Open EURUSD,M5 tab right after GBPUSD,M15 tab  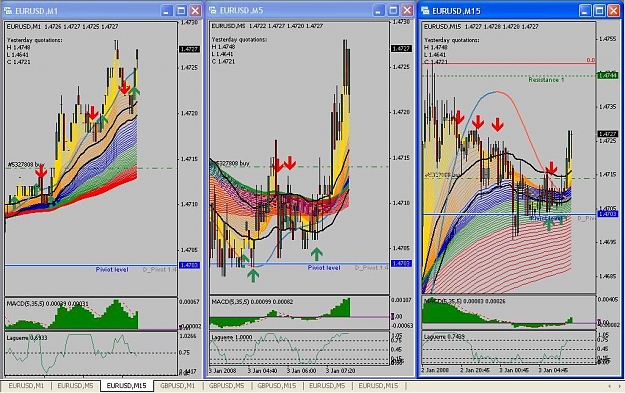pos(327,386)
